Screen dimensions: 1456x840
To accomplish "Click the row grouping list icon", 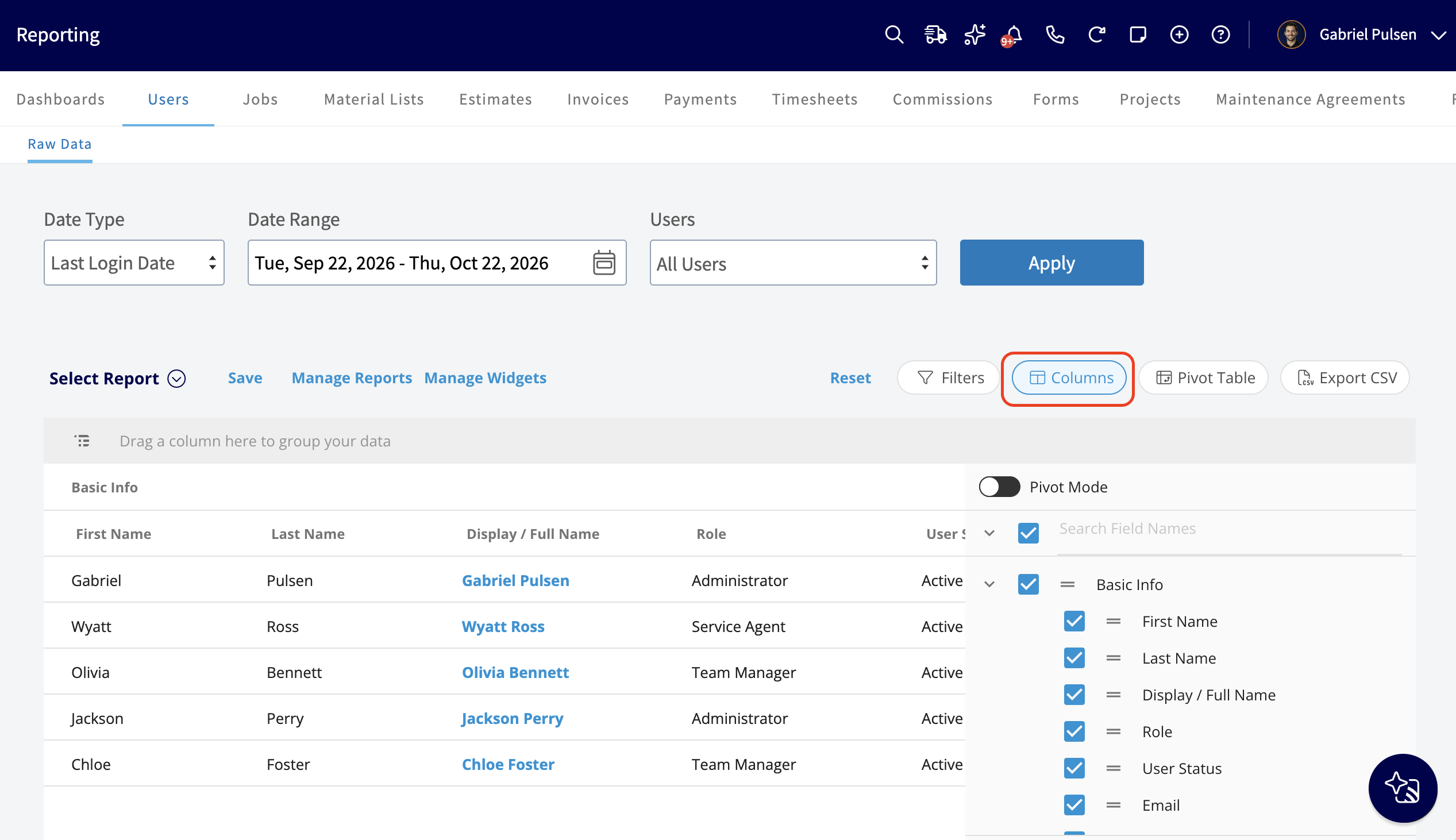I will pos(82,441).
